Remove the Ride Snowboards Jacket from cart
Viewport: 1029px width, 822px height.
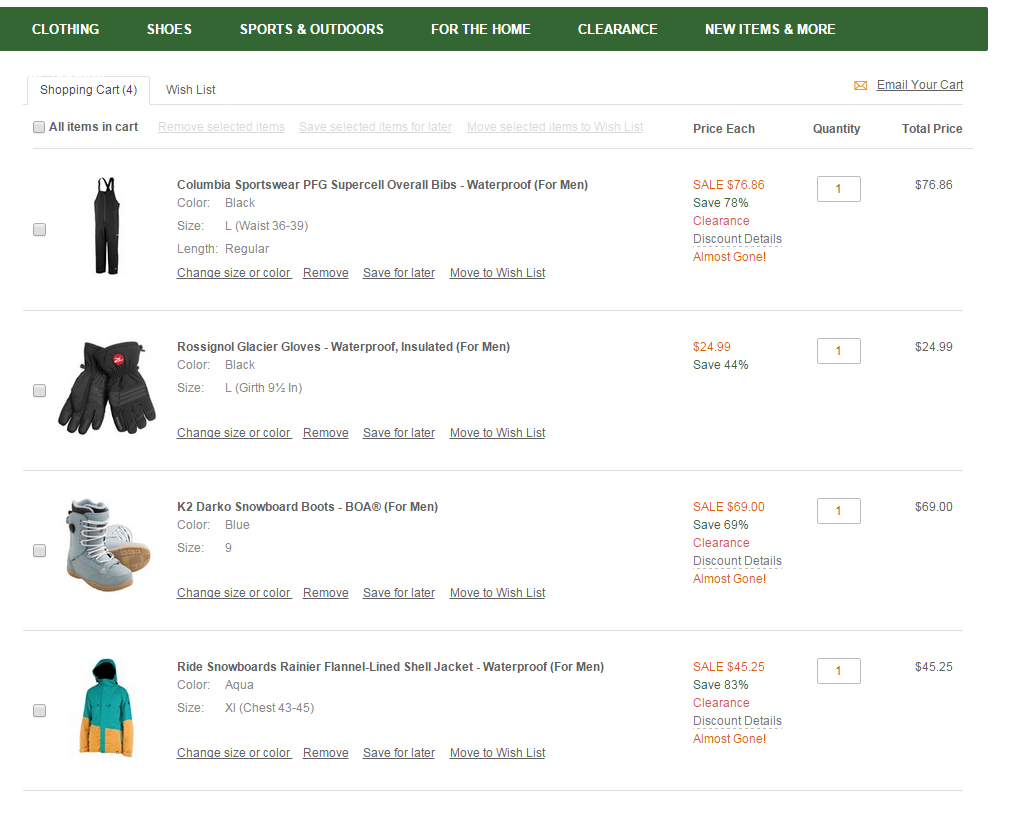326,753
